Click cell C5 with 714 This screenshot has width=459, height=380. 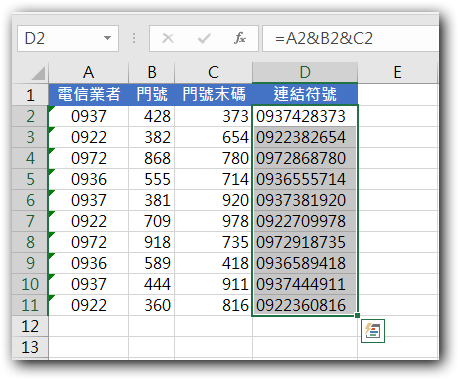213,179
